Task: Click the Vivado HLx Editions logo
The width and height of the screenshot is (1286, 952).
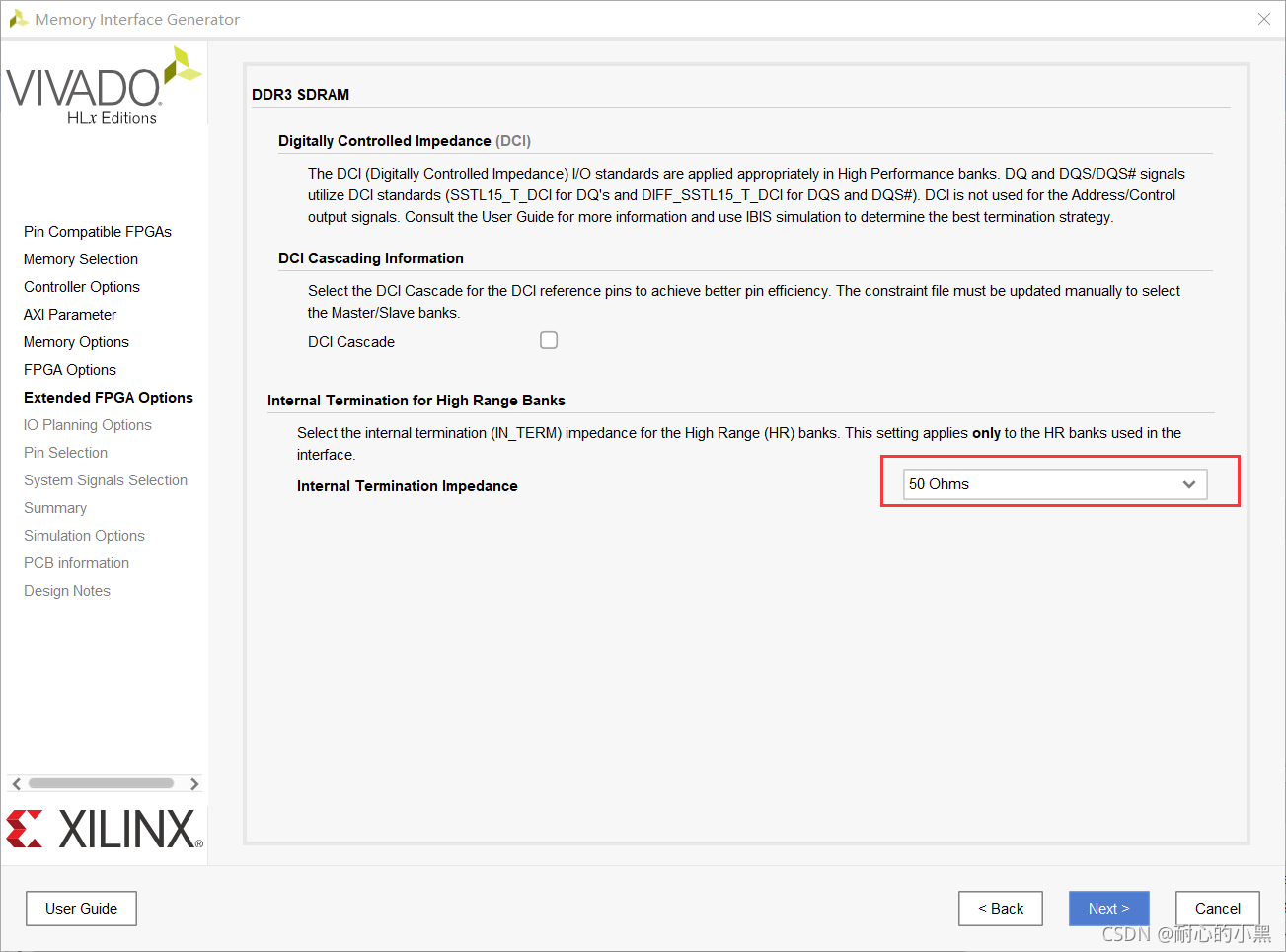Action: pos(105,86)
